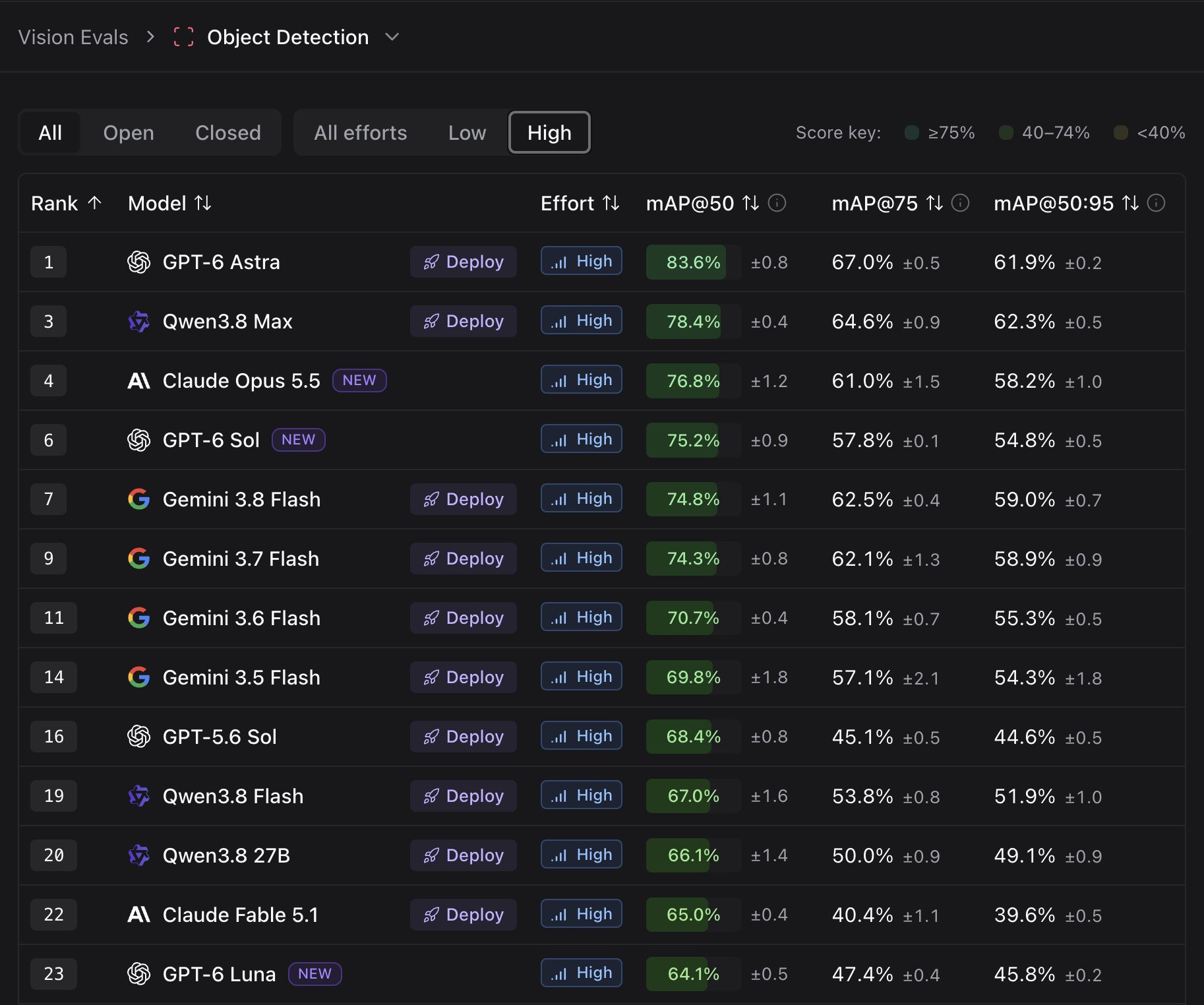The height and width of the screenshot is (1005, 1204).
Task: Click OpenAI logo beside GPT-6 Sol
Action: pyautogui.click(x=138, y=440)
